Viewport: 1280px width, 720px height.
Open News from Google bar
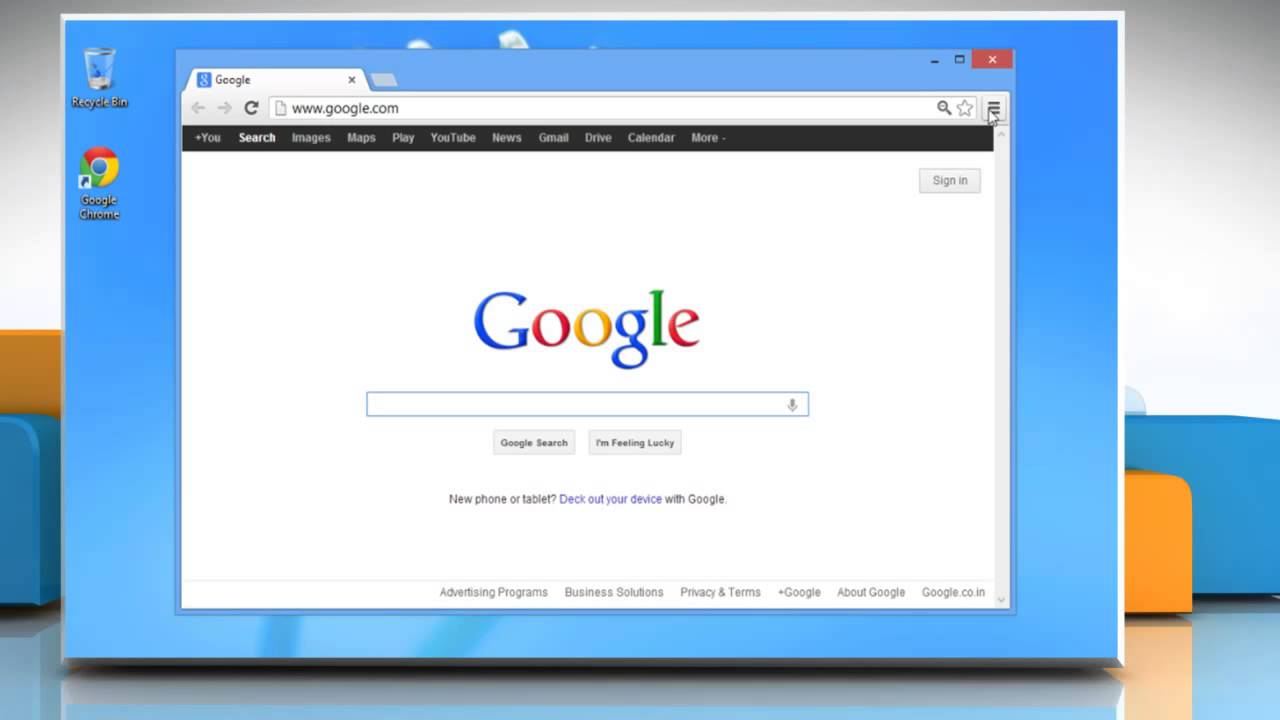click(506, 138)
